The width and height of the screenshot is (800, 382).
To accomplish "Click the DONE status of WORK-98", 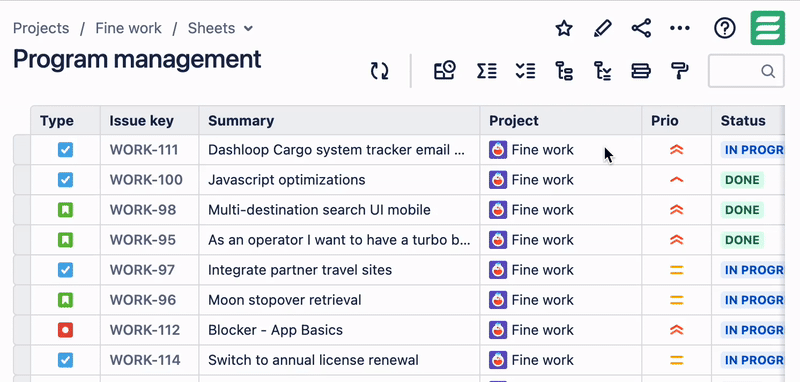I will click(742, 210).
